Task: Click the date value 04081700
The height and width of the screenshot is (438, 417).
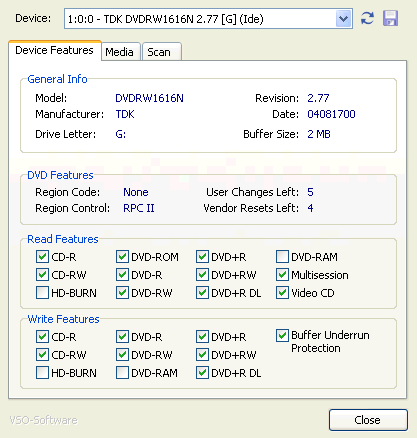Action: [x=331, y=114]
